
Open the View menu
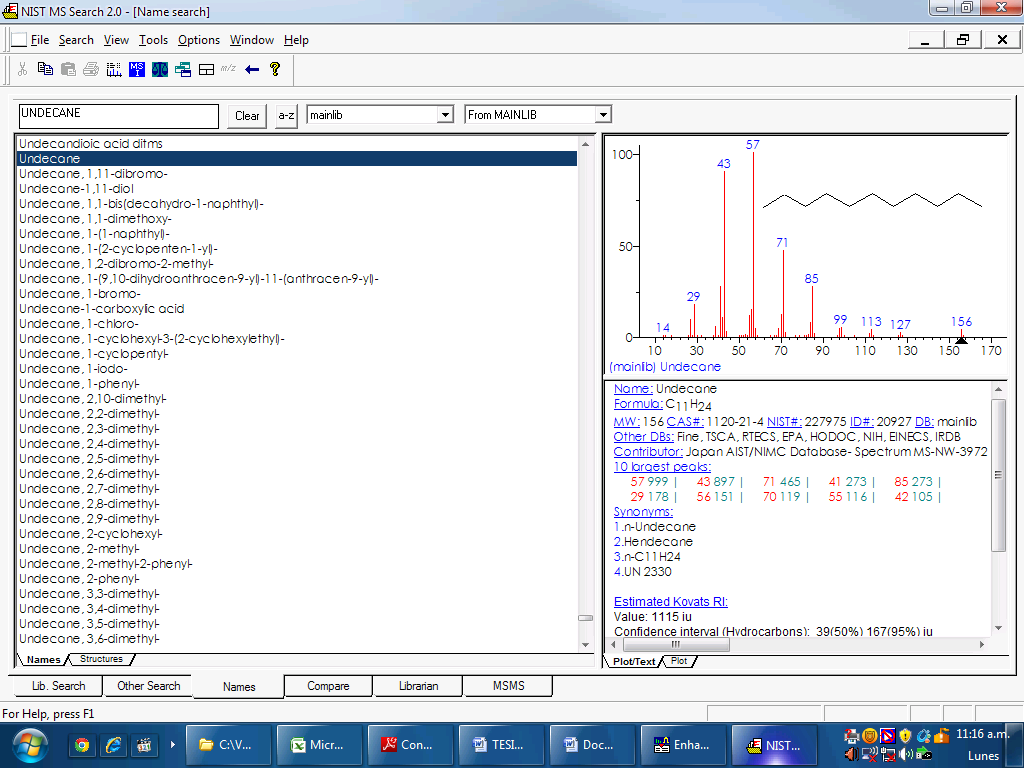(116, 40)
